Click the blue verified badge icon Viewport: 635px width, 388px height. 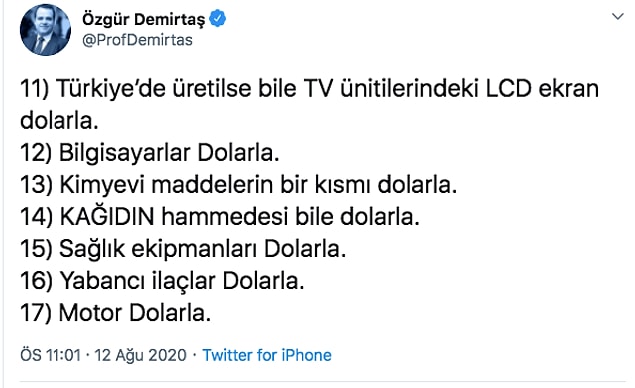217,19
